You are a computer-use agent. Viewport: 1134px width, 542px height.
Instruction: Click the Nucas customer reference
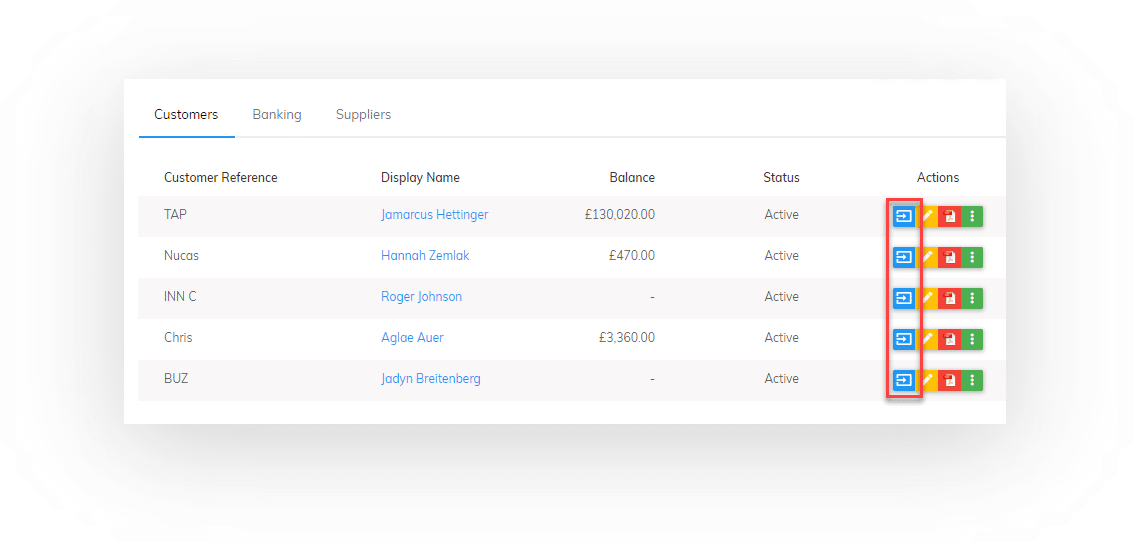(x=182, y=255)
